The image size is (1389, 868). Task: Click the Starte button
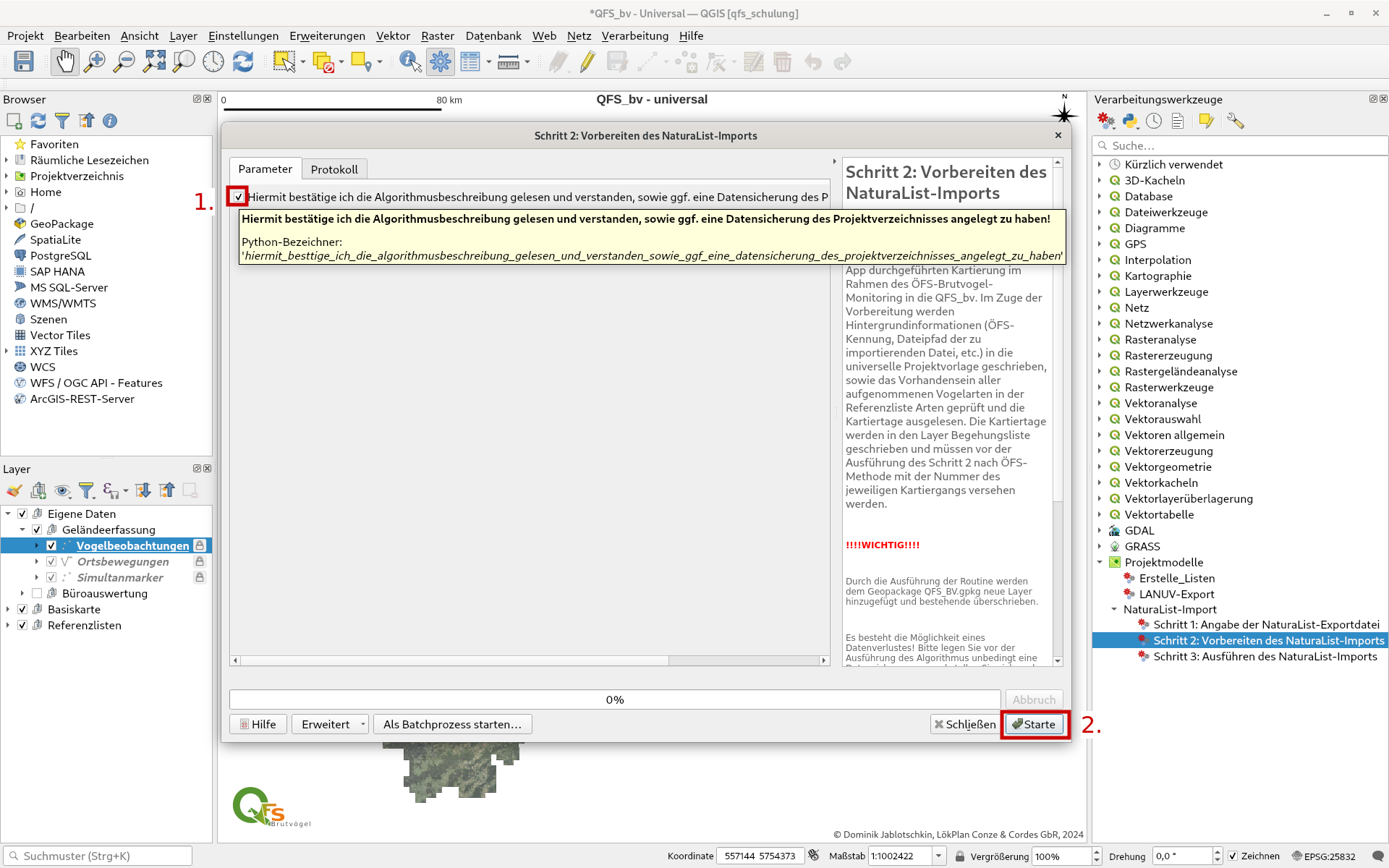[1035, 724]
